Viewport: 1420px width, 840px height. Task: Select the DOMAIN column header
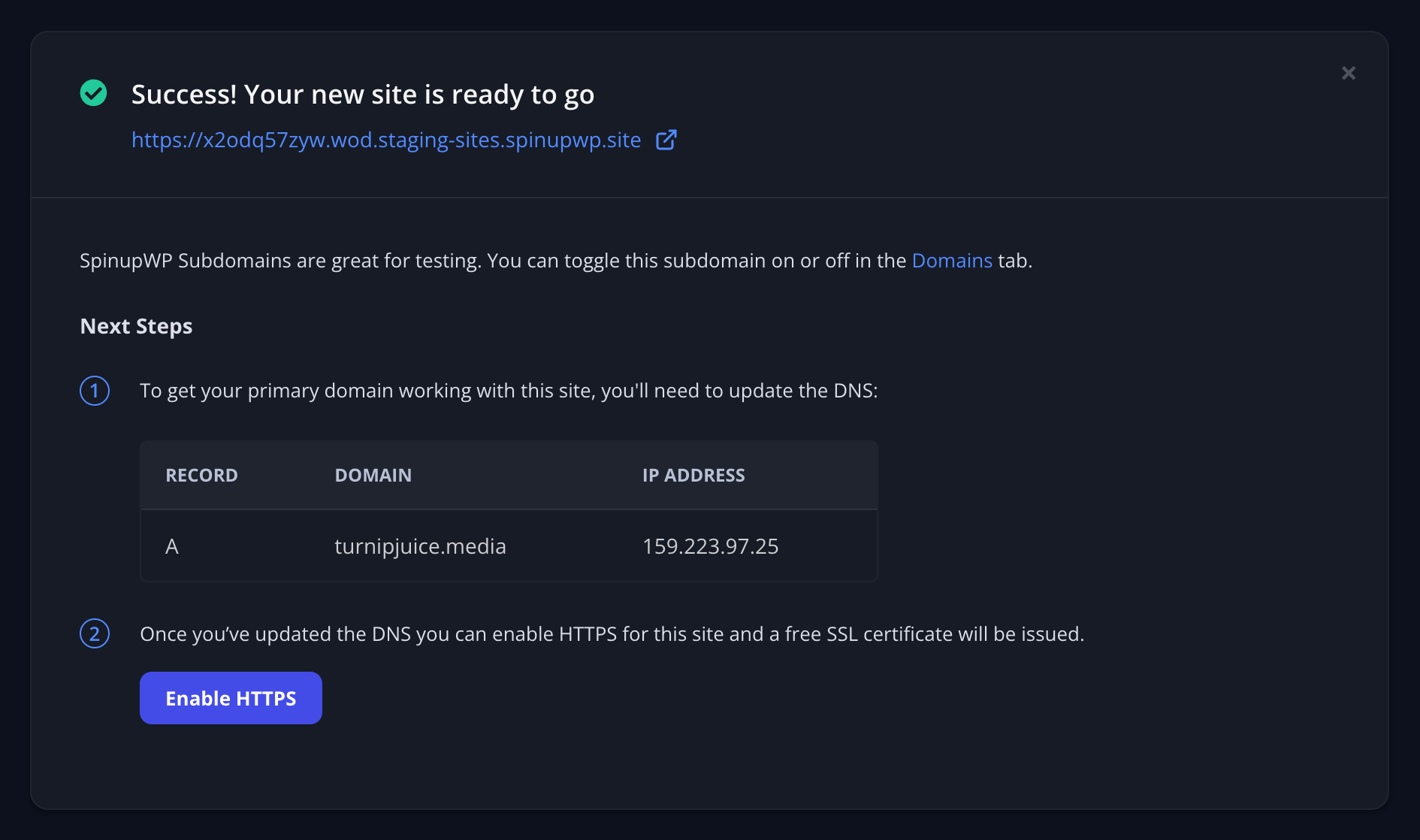pos(373,475)
